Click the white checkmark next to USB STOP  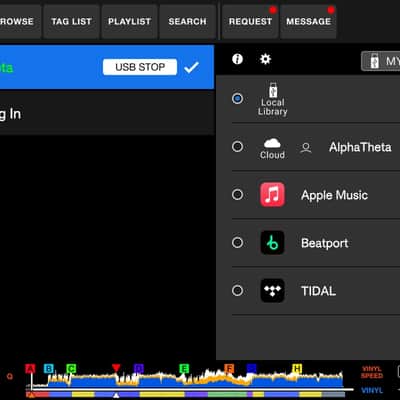tap(192, 67)
